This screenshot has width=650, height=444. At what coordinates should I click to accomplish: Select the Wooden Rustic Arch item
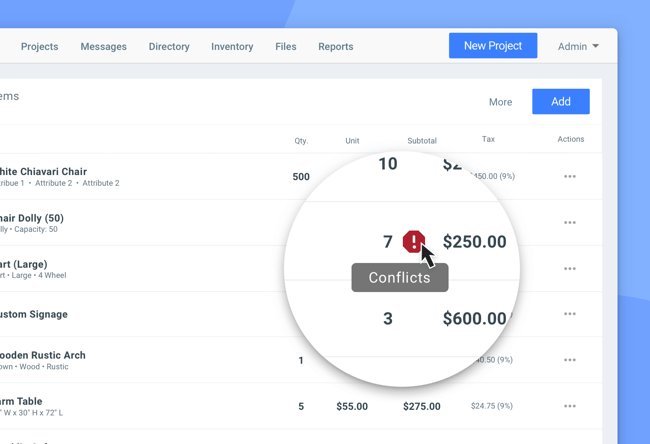click(x=42, y=355)
